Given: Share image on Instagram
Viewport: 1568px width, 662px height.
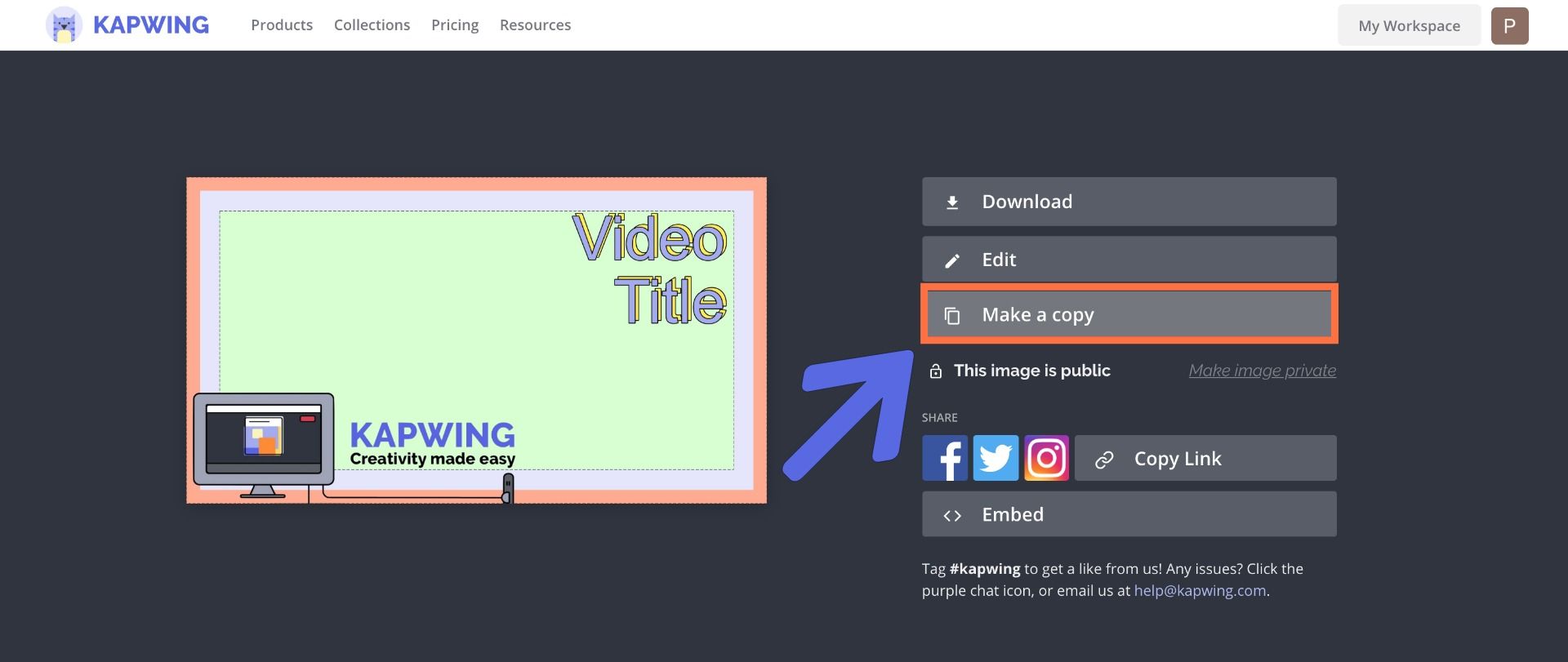Looking at the screenshot, I should 1046,458.
